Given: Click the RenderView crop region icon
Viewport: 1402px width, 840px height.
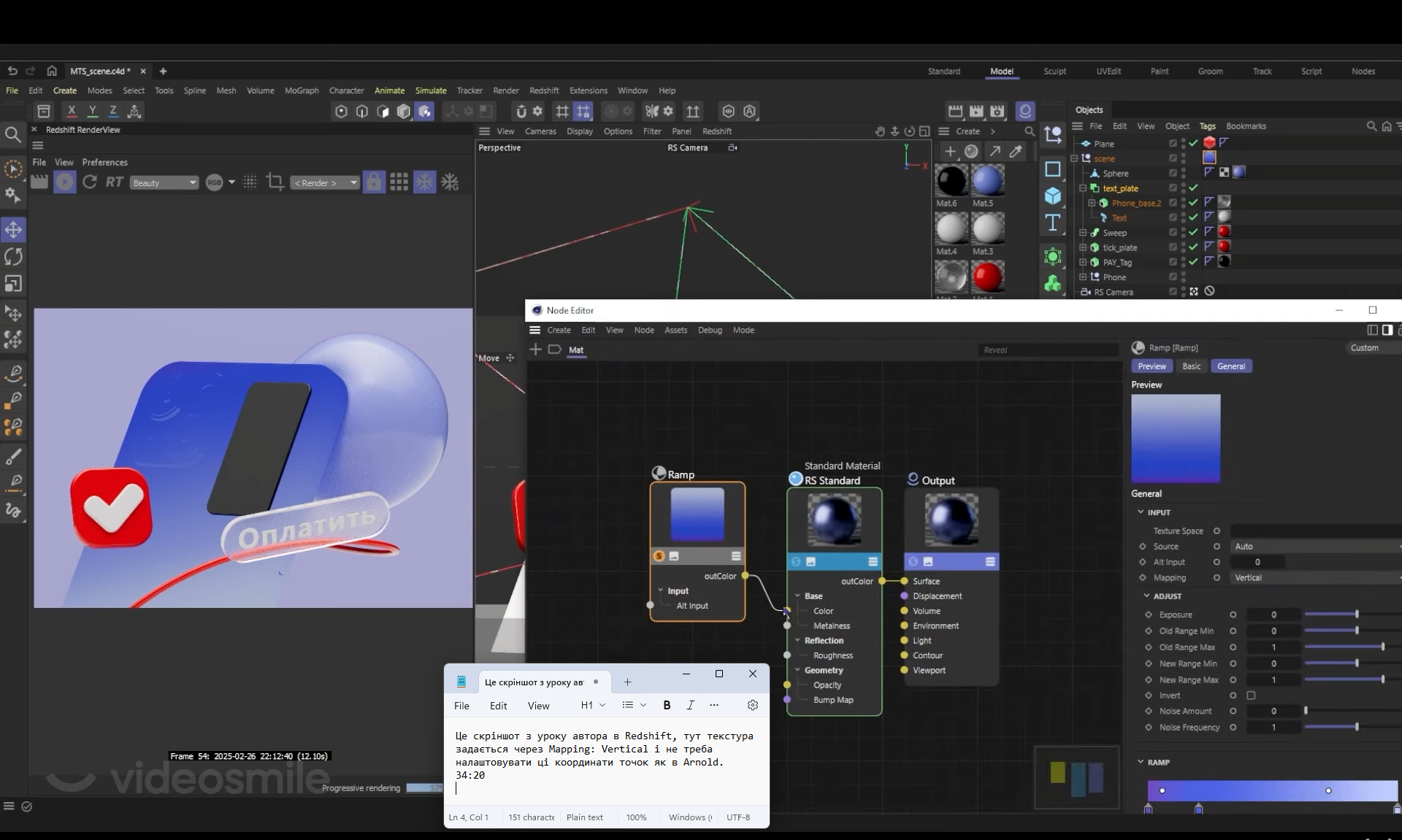Looking at the screenshot, I should coord(275,182).
